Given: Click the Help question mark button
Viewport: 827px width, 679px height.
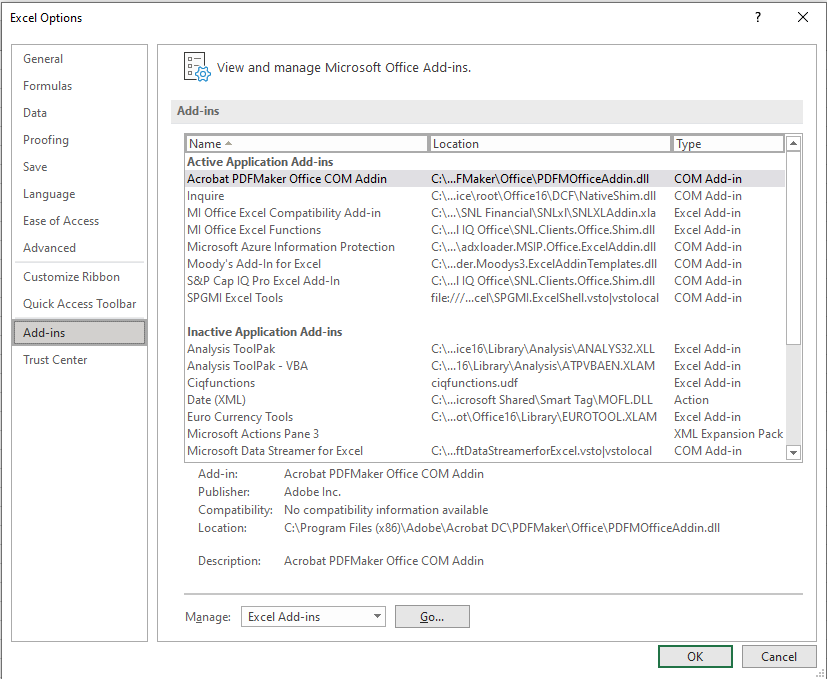Looking at the screenshot, I should 758,17.
